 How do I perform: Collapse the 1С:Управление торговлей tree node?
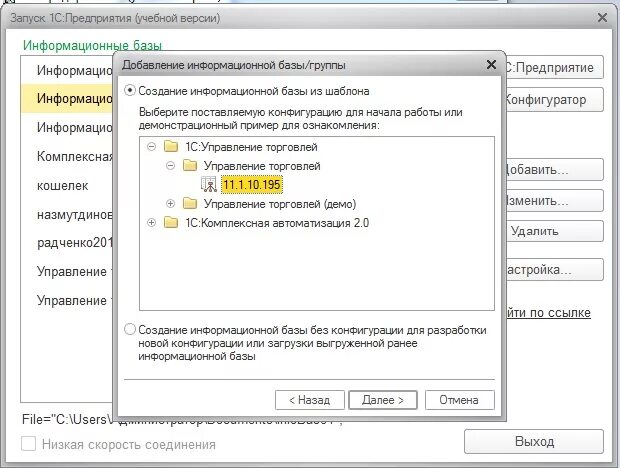[151, 147]
